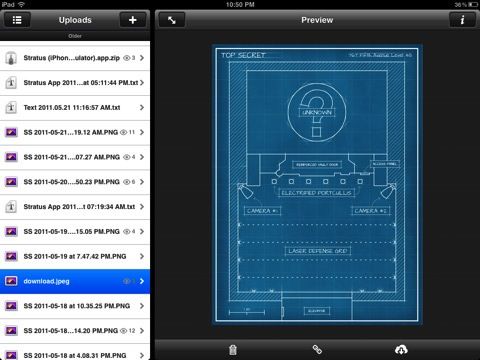Select SS 2011-05-18 at 4.08.31 PM.PNG
480x360 pixels.
(x=75, y=353)
